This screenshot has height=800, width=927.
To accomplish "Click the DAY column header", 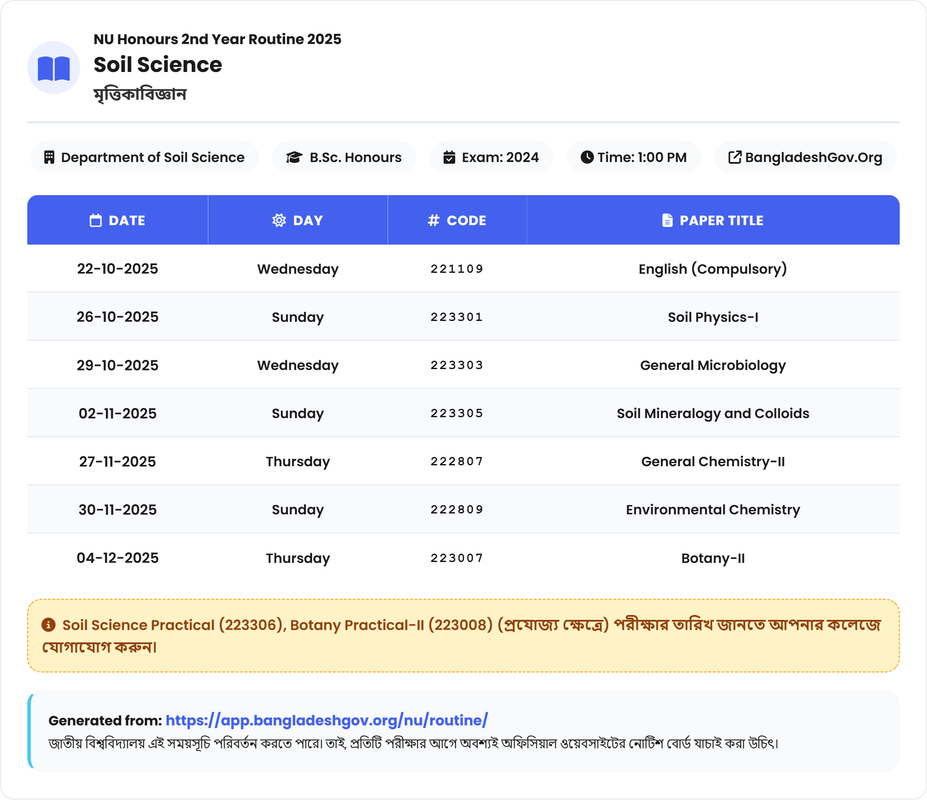I will coord(298,220).
